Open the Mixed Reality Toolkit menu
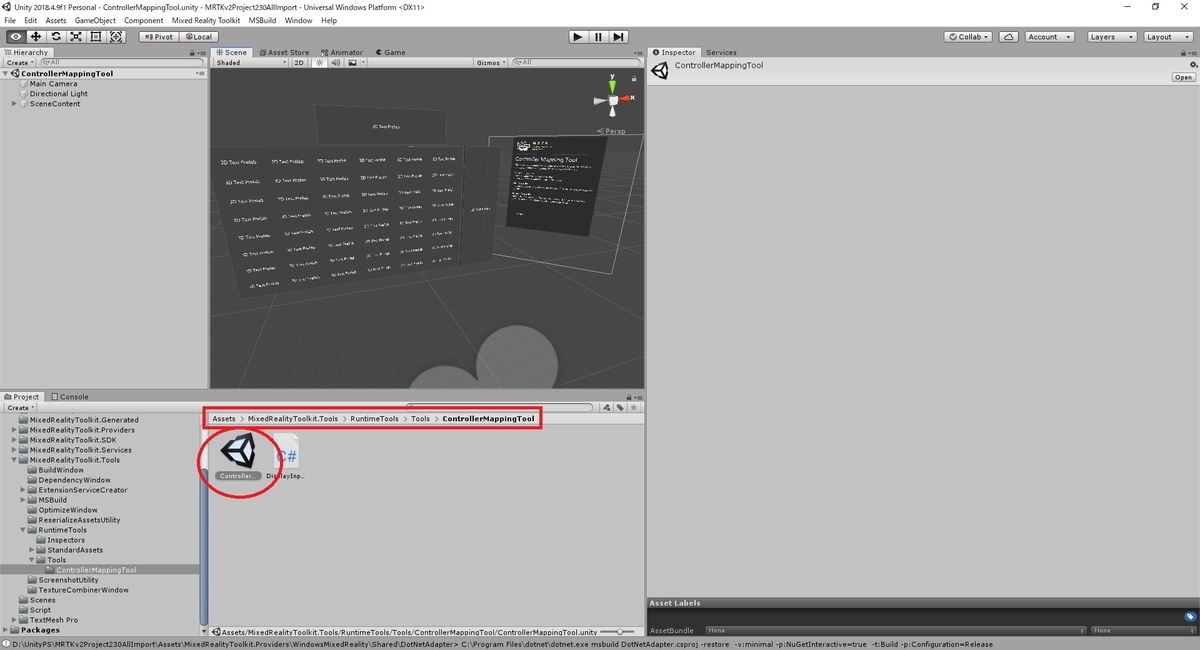Viewport: 1200px width, 650px height. coord(206,20)
